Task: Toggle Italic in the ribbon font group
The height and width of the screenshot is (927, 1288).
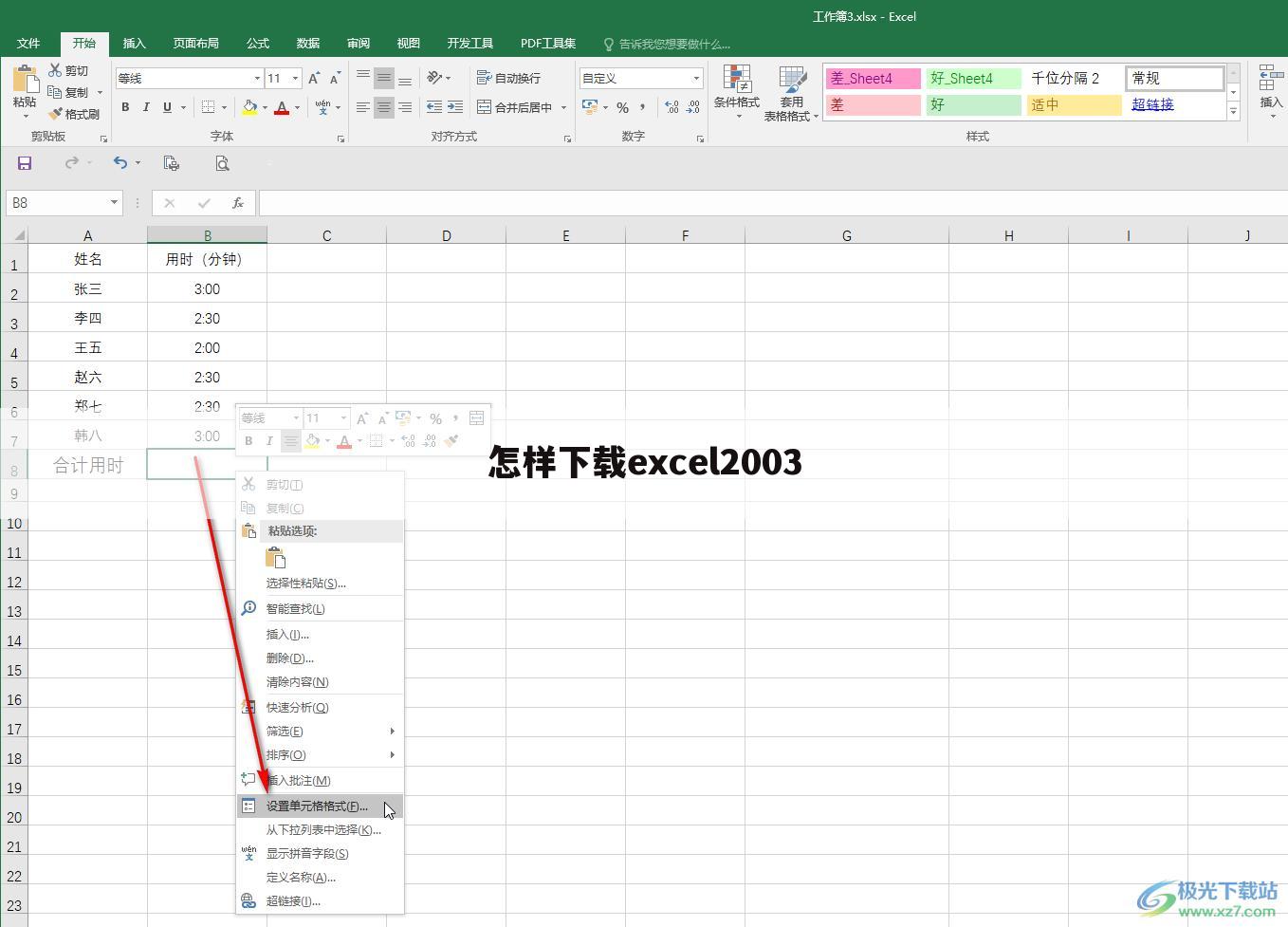Action: [x=146, y=107]
